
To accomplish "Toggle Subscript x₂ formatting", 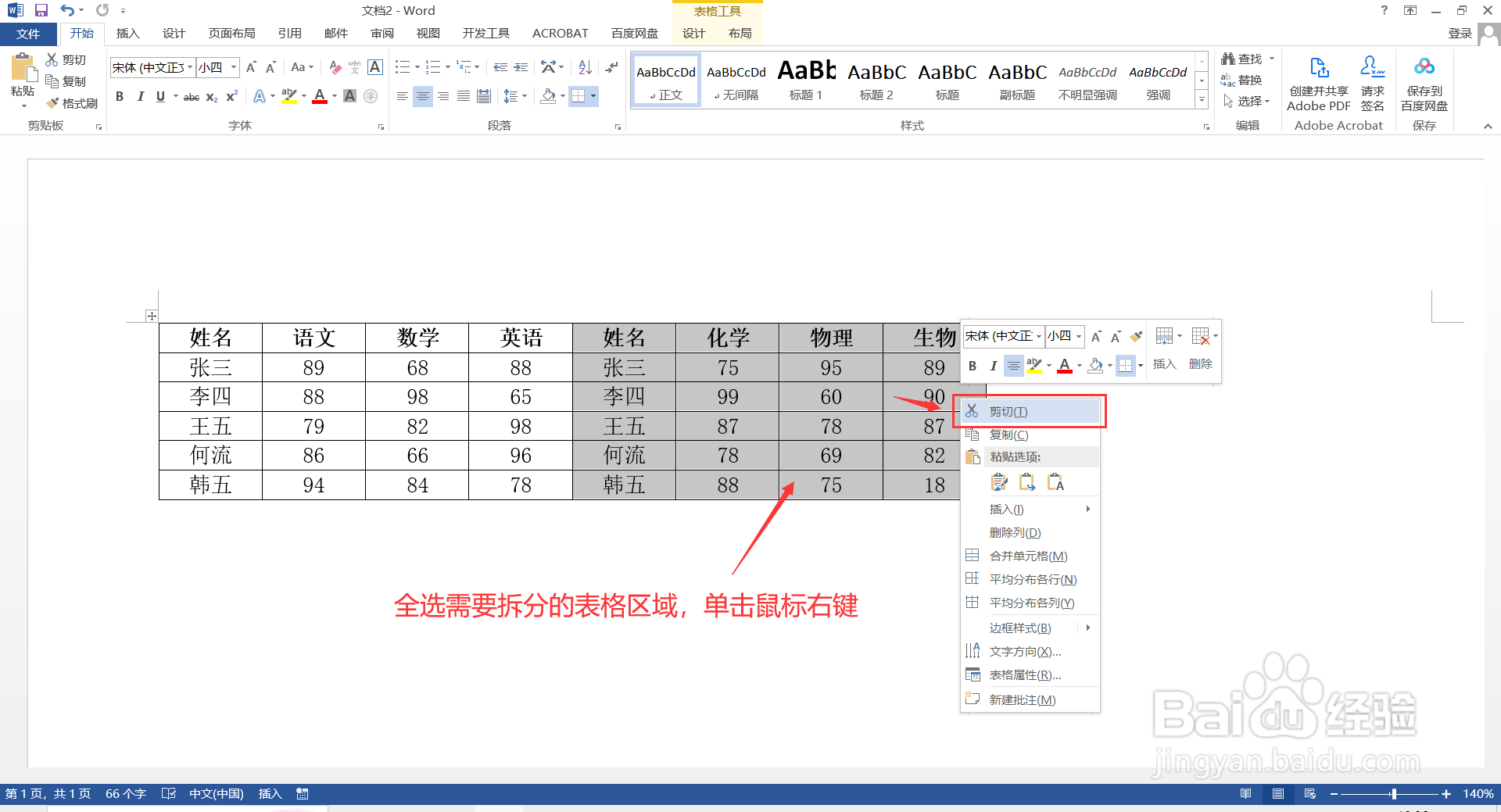I will (x=212, y=97).
